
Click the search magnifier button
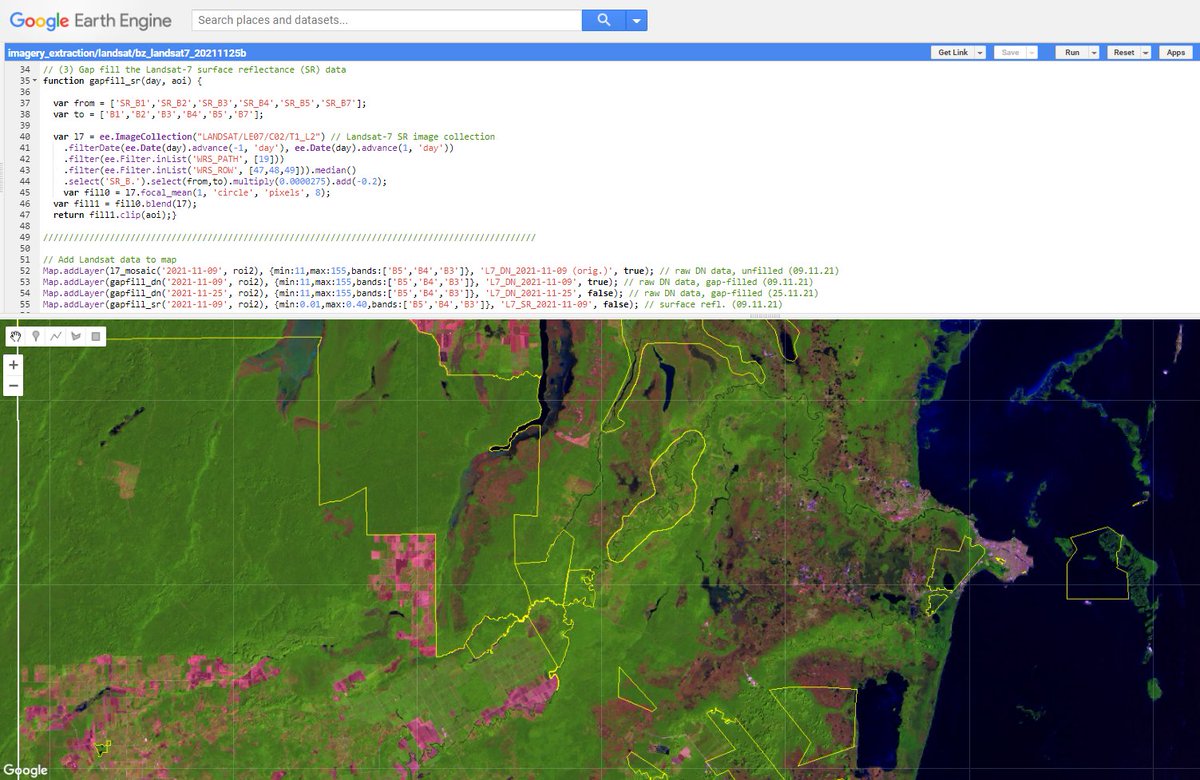coord(602,20)
